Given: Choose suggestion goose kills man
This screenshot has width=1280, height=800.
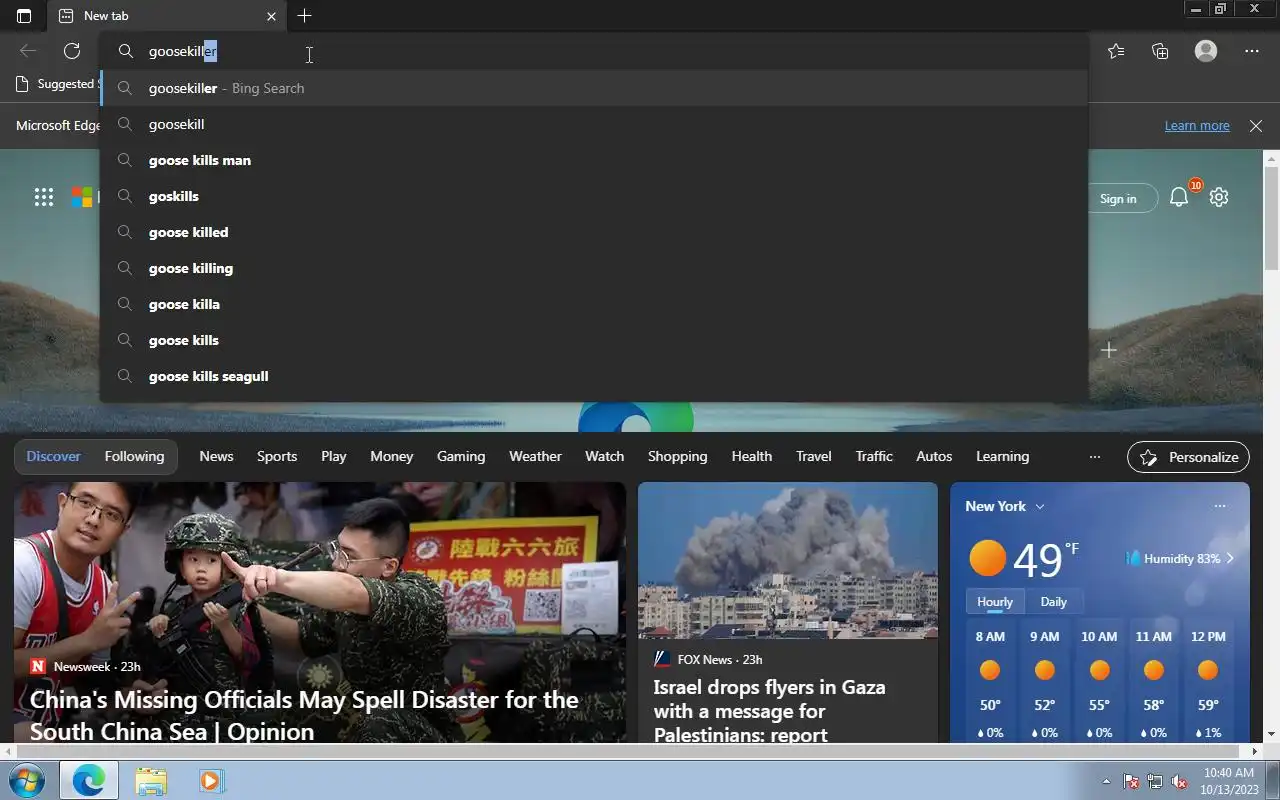Looking at the screenshot, I should pos(594,160).
